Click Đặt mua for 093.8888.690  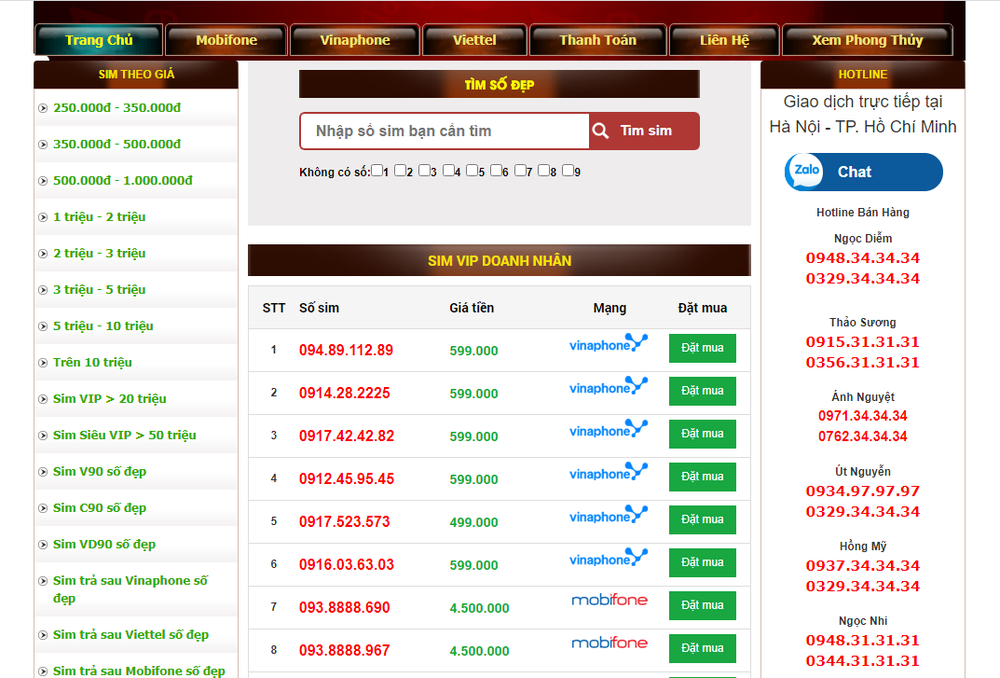click(x=702, y=605)
